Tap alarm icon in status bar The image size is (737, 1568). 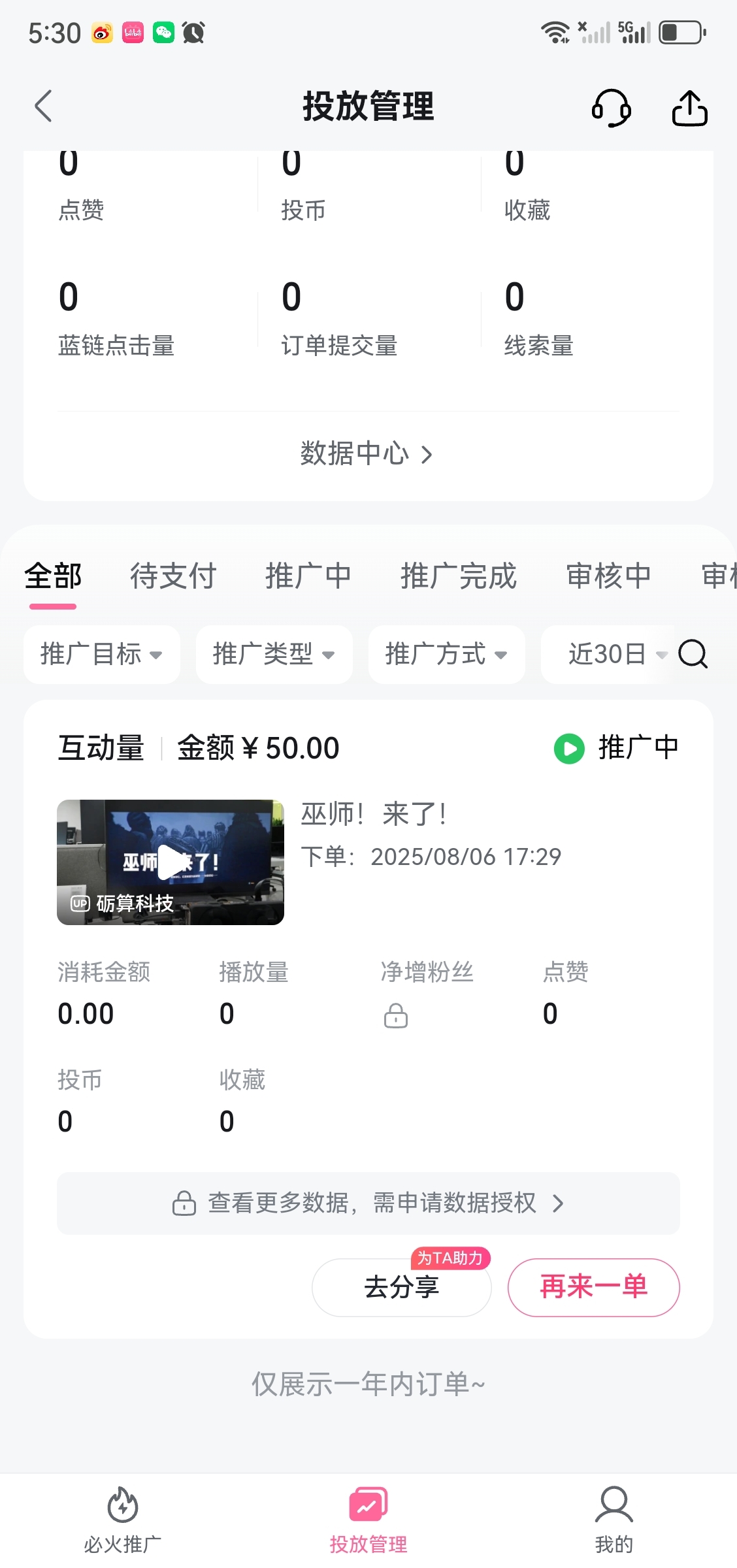pos(193,33)
